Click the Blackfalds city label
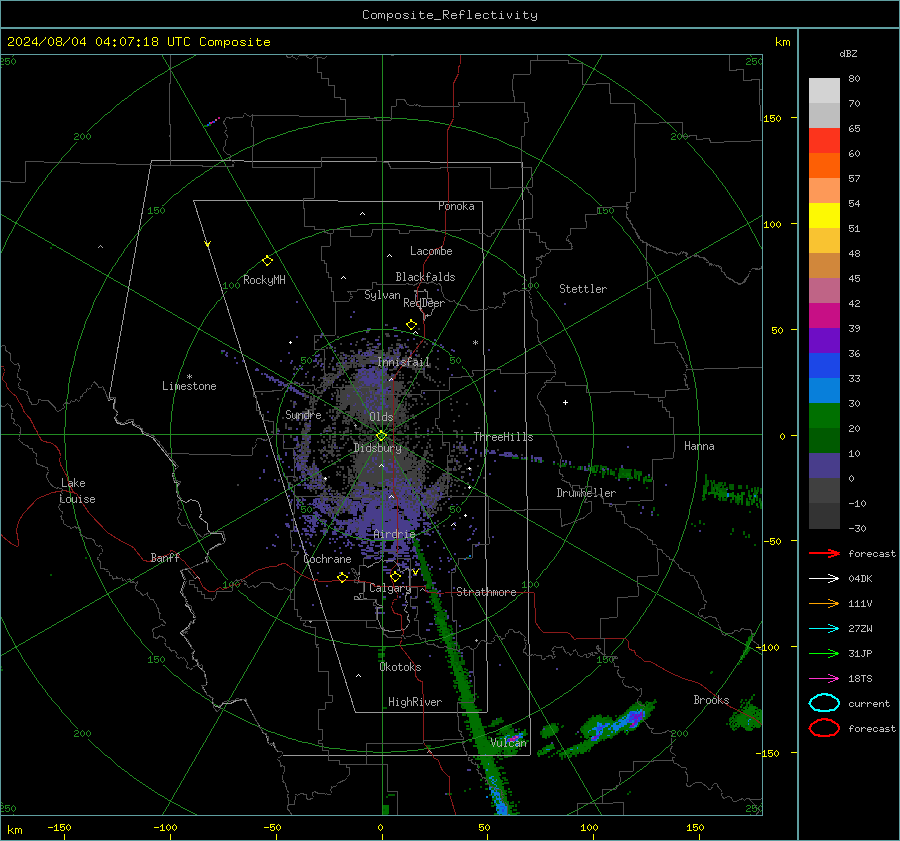The image size is (900, 841). (x=425, y=277)
